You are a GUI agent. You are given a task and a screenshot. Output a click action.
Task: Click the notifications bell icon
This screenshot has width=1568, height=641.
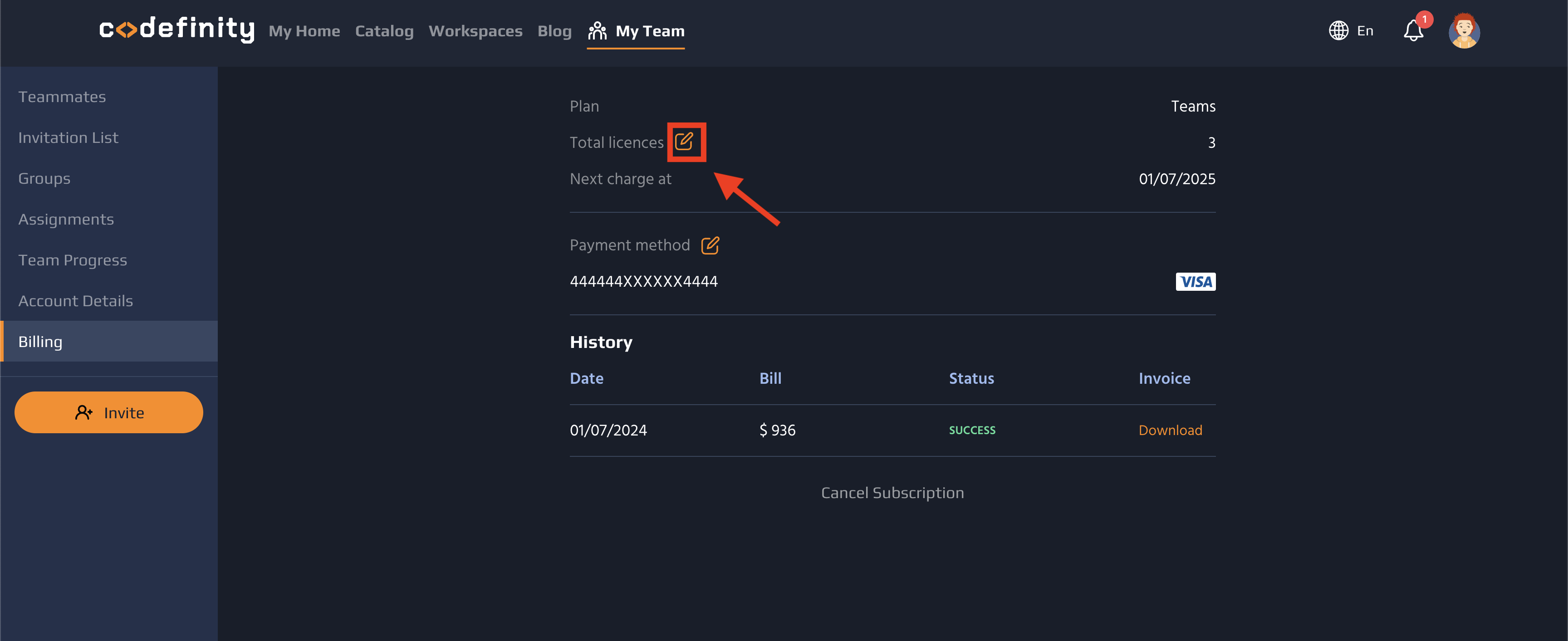tap(1413, 30)
